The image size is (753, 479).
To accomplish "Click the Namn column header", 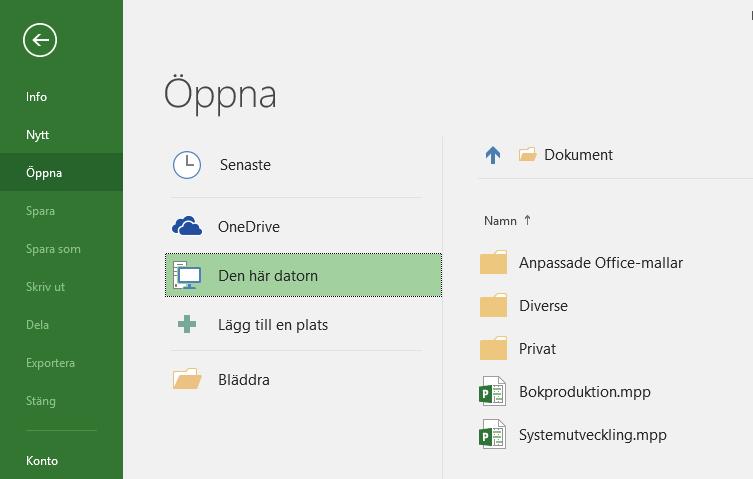I will click(500, 221).
